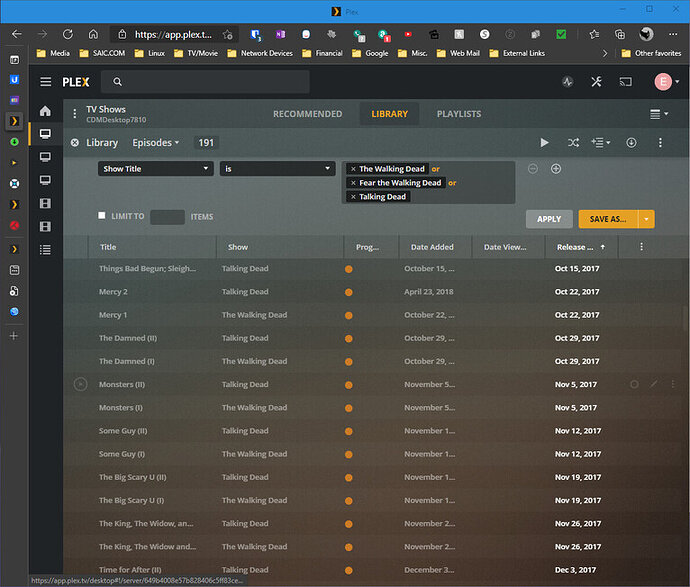Open the Mercy 2 episode title
The image size is (690, 587).
[x=113, y=292]
